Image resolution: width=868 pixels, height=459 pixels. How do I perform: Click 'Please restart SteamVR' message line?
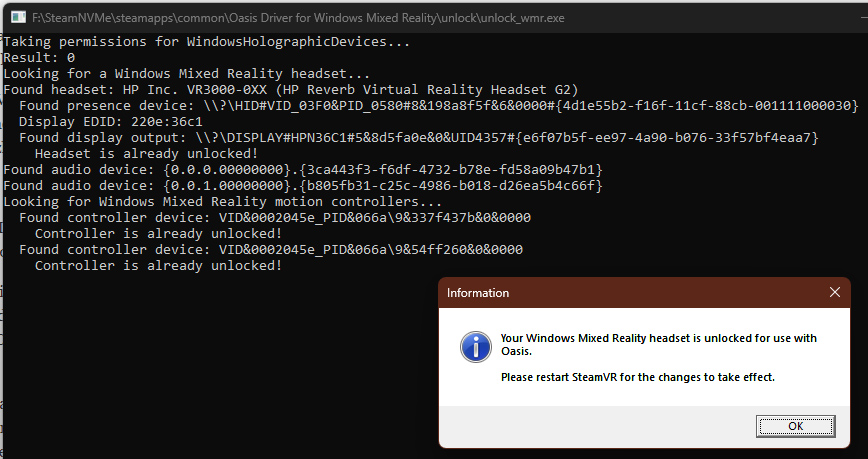[x=638, y=378]
